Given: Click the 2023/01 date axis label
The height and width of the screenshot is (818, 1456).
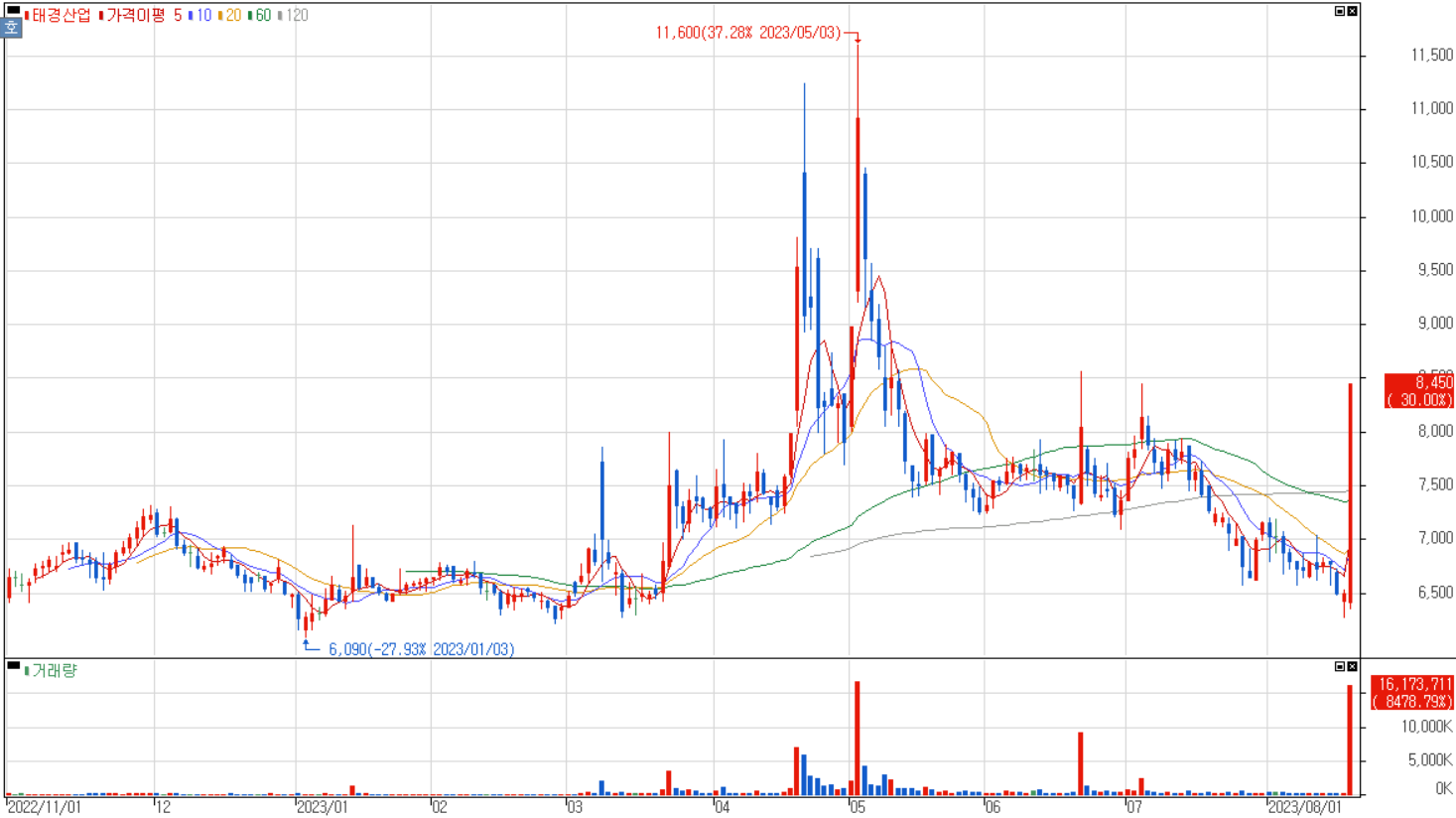Looking at the screenshot, I should click(323, 807).
